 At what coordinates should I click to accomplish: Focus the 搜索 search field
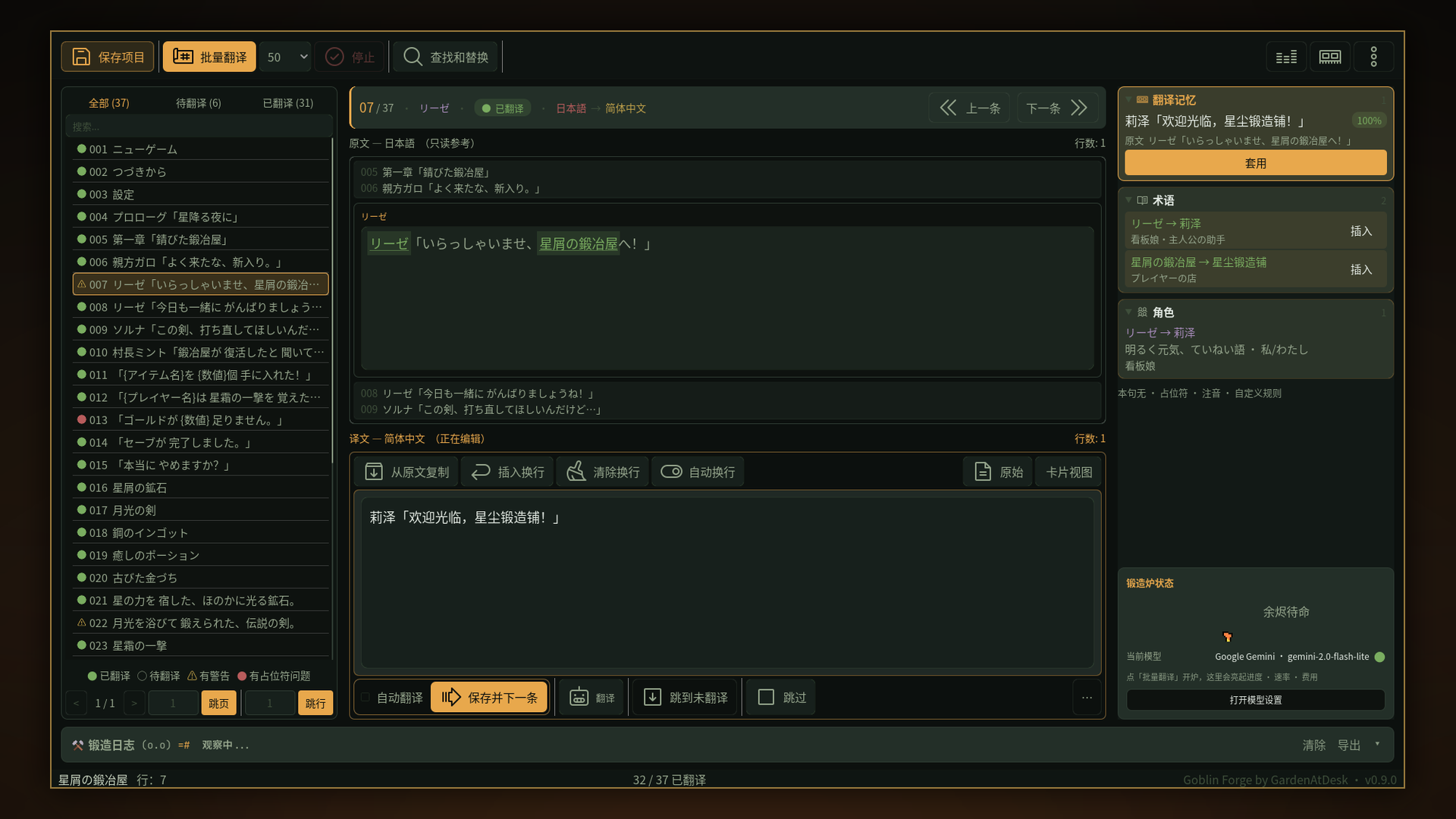tap(199, 127)
